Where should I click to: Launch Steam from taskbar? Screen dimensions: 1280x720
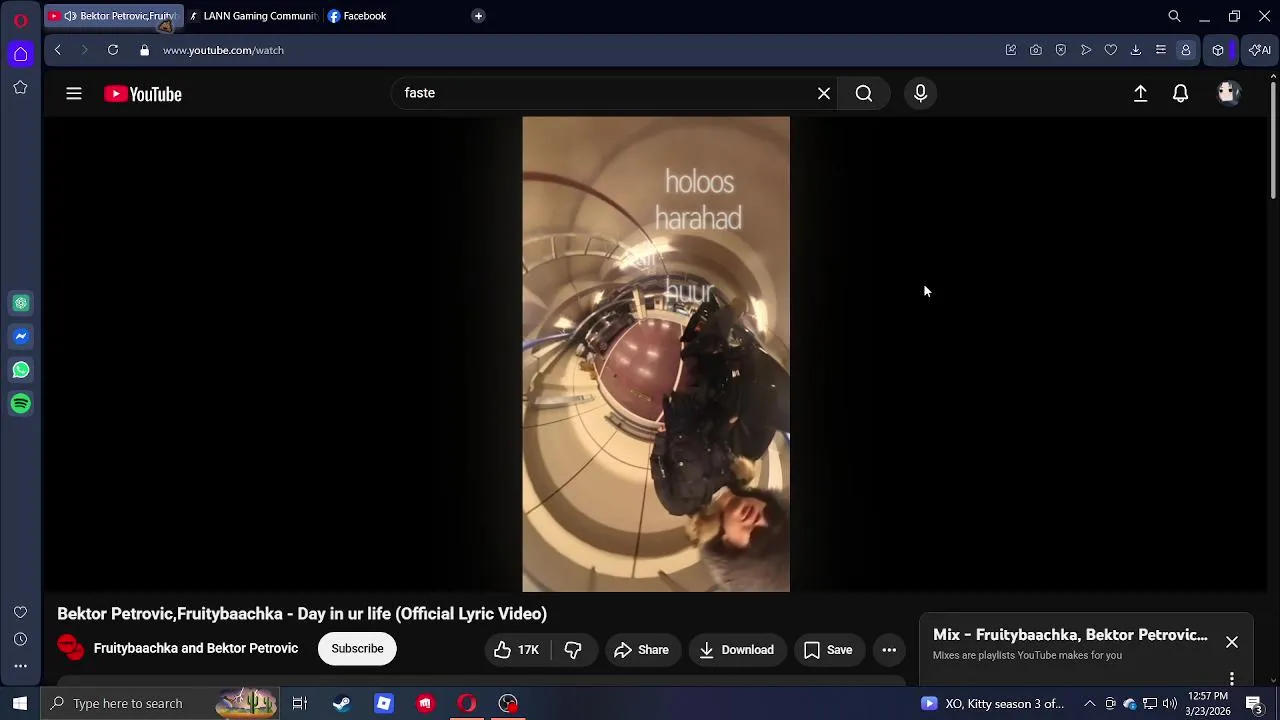pos(341,703)
